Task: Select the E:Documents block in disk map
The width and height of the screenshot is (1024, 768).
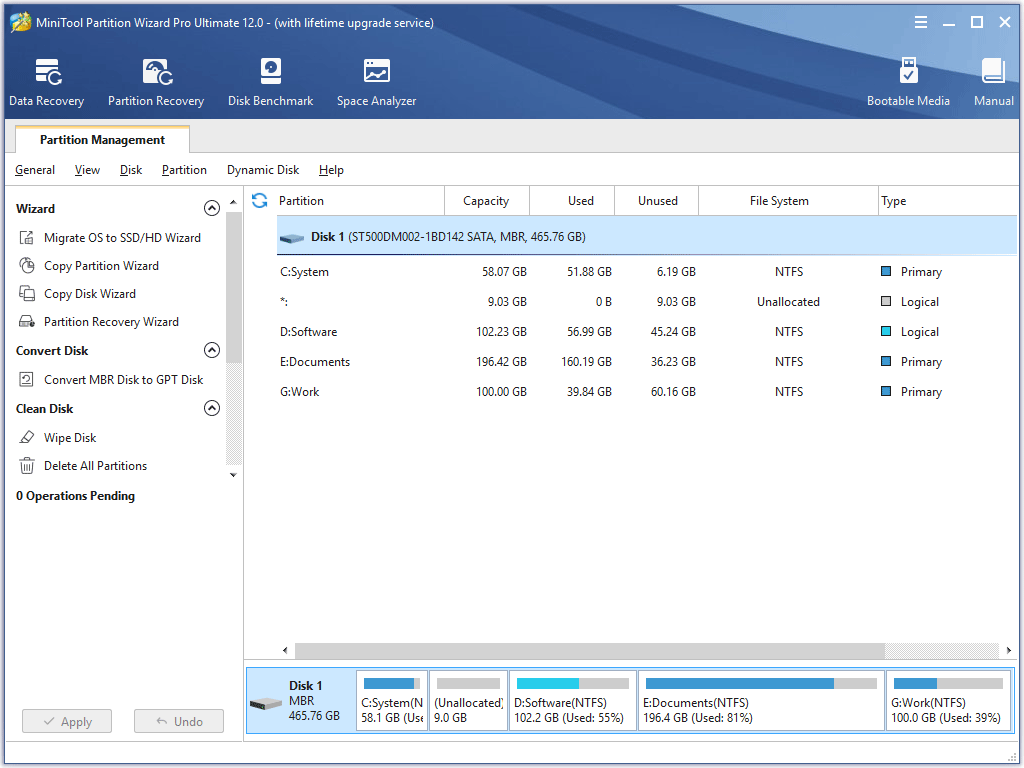Action: click(x=761, y=701)
